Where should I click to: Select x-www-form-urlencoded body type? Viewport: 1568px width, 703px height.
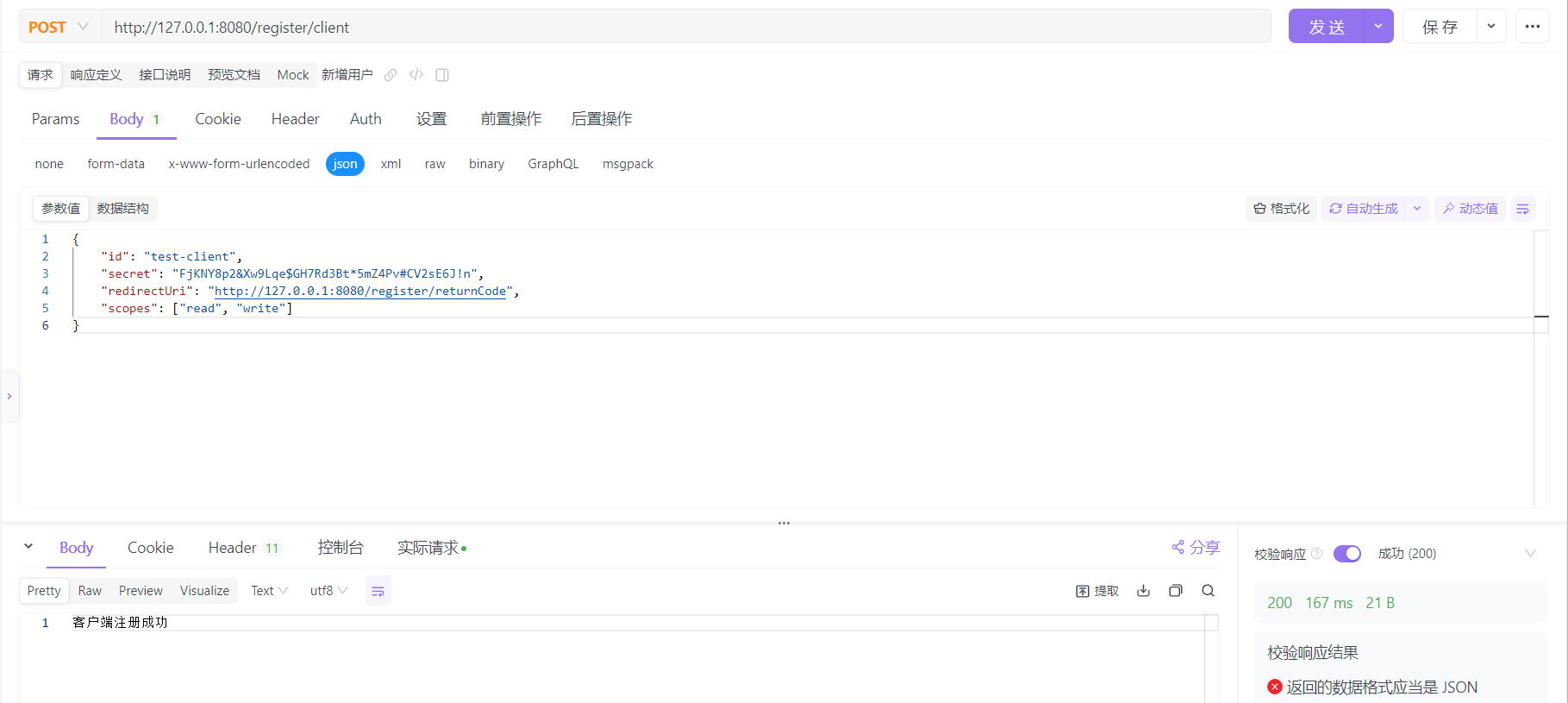[239, 164]
